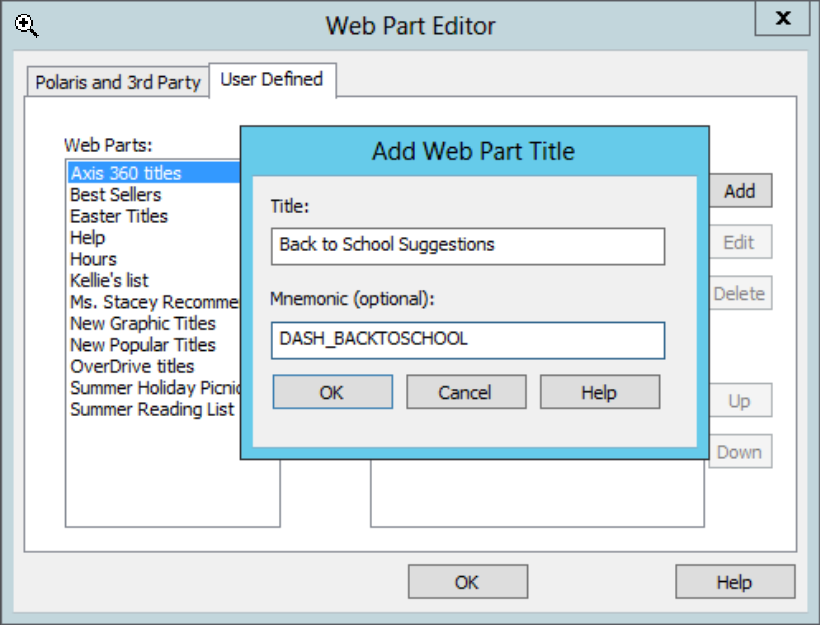Focus the Mnemonic (optional) input field
Screen dimensions: 820x625
tap(467, 340)
